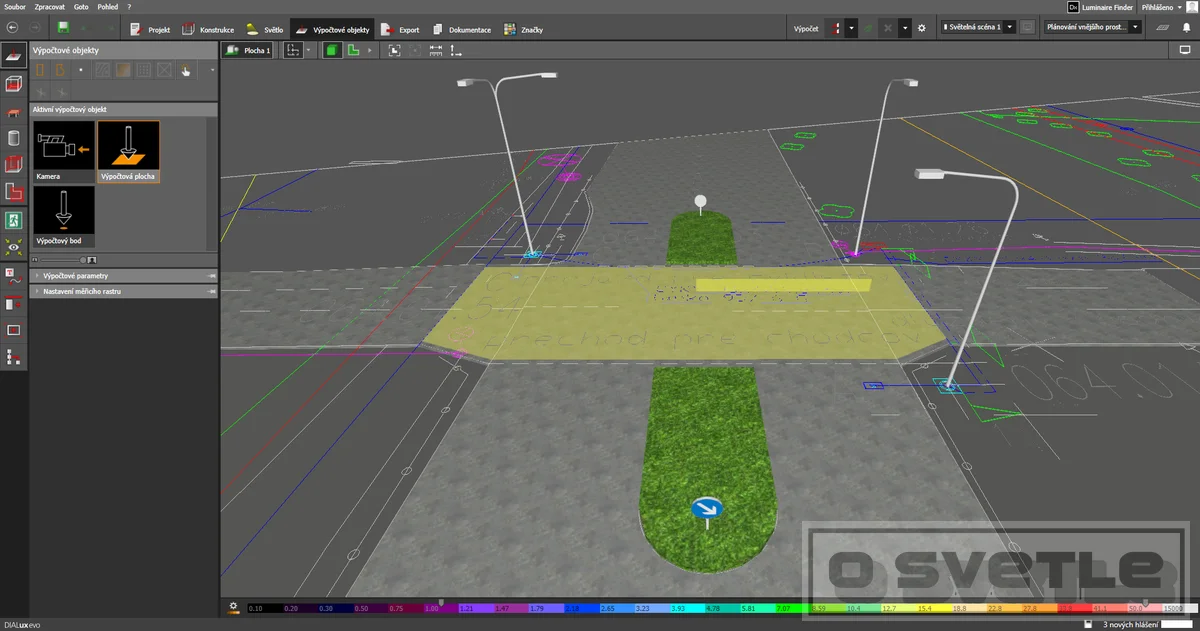
Task: Select the red framed screen sidebar tool
Action: click(14, 329)
